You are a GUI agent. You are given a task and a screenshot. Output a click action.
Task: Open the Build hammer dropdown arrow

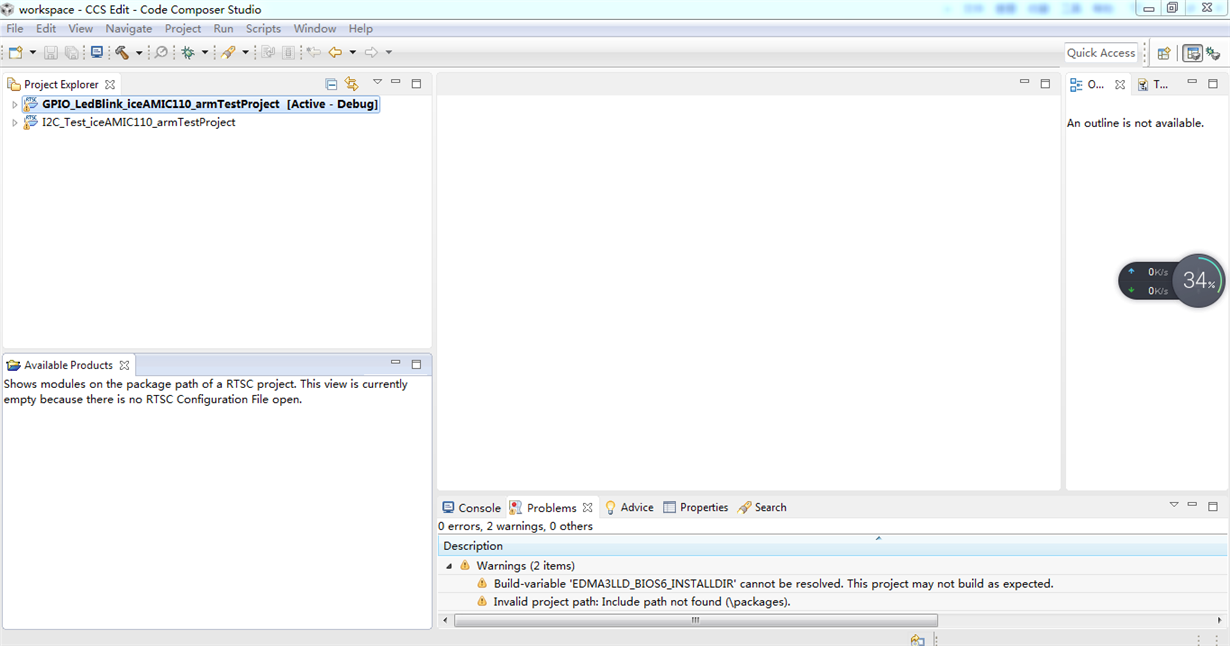139,52
